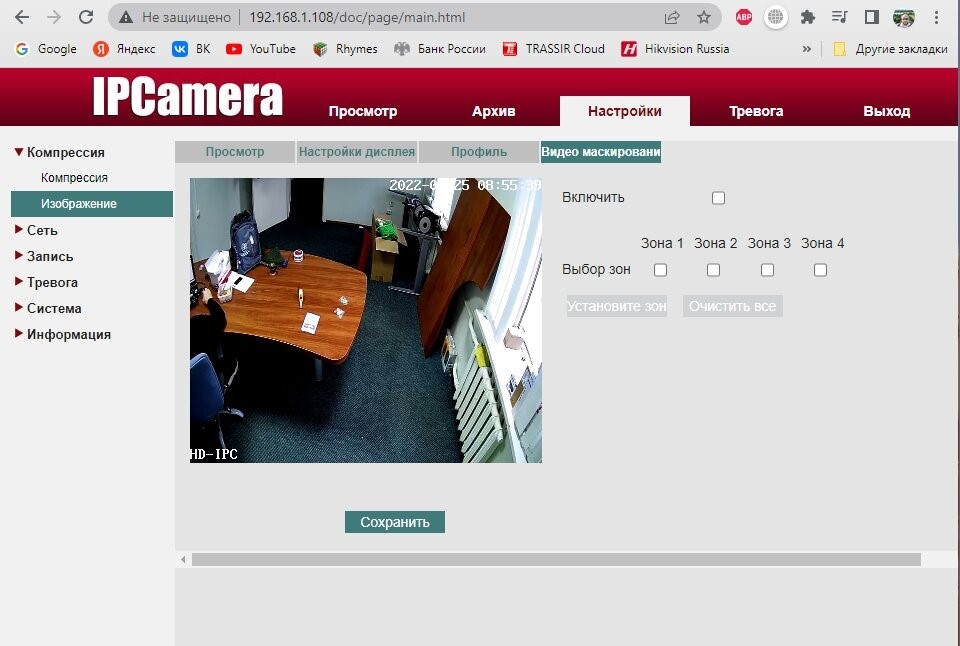Viewport: 960px width, 646px height.
Task: Open the Hikvision Russia bookmark
Action: (675, 48)
